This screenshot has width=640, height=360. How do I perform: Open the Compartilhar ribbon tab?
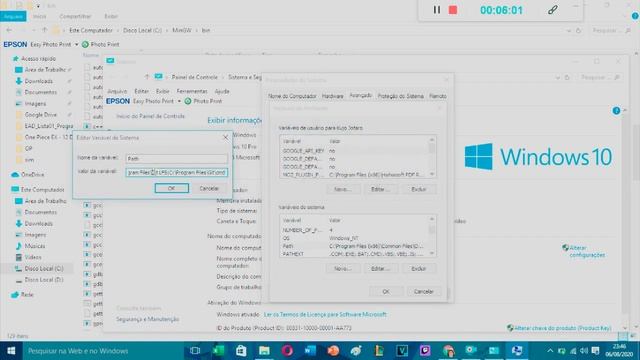pos(75,16)
